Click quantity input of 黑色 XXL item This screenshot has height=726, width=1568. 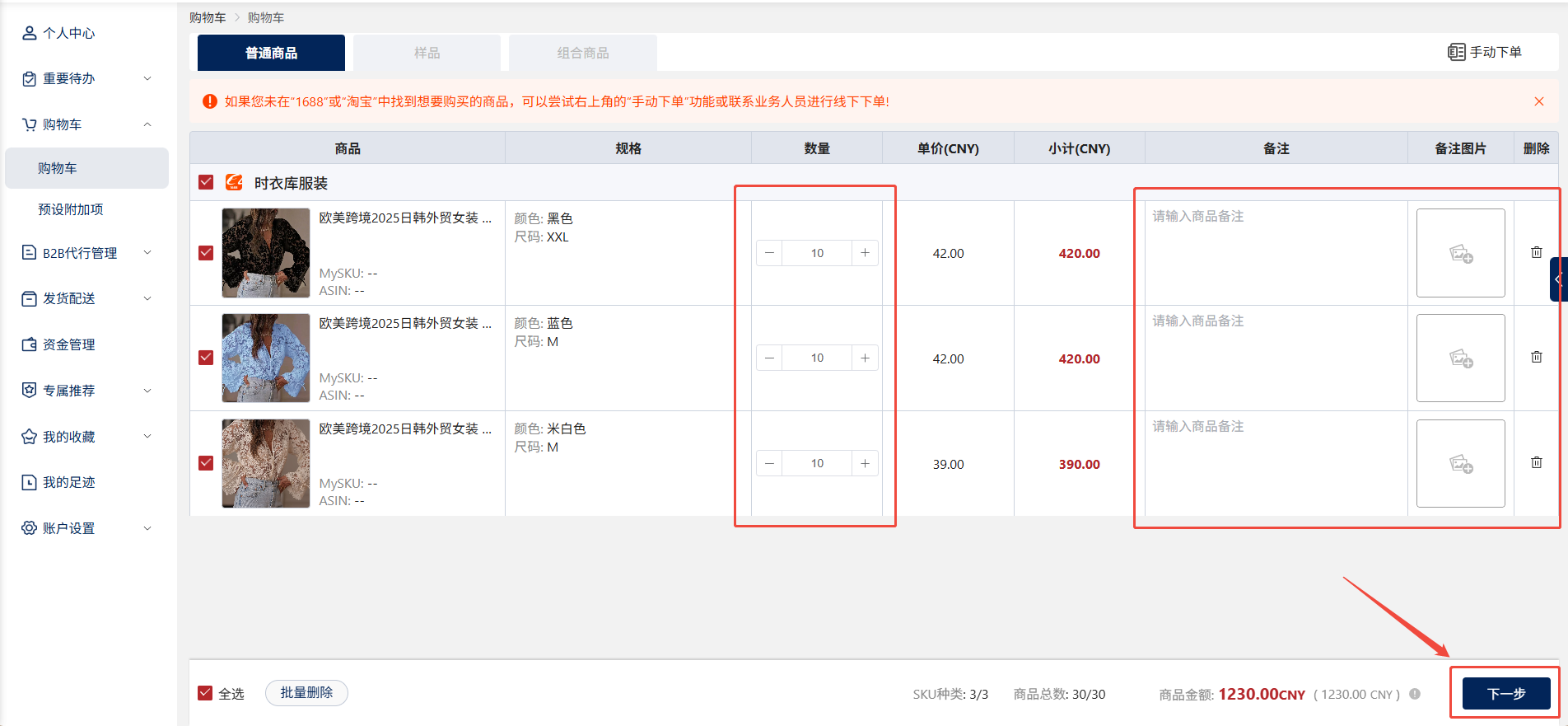coord(817,253)
